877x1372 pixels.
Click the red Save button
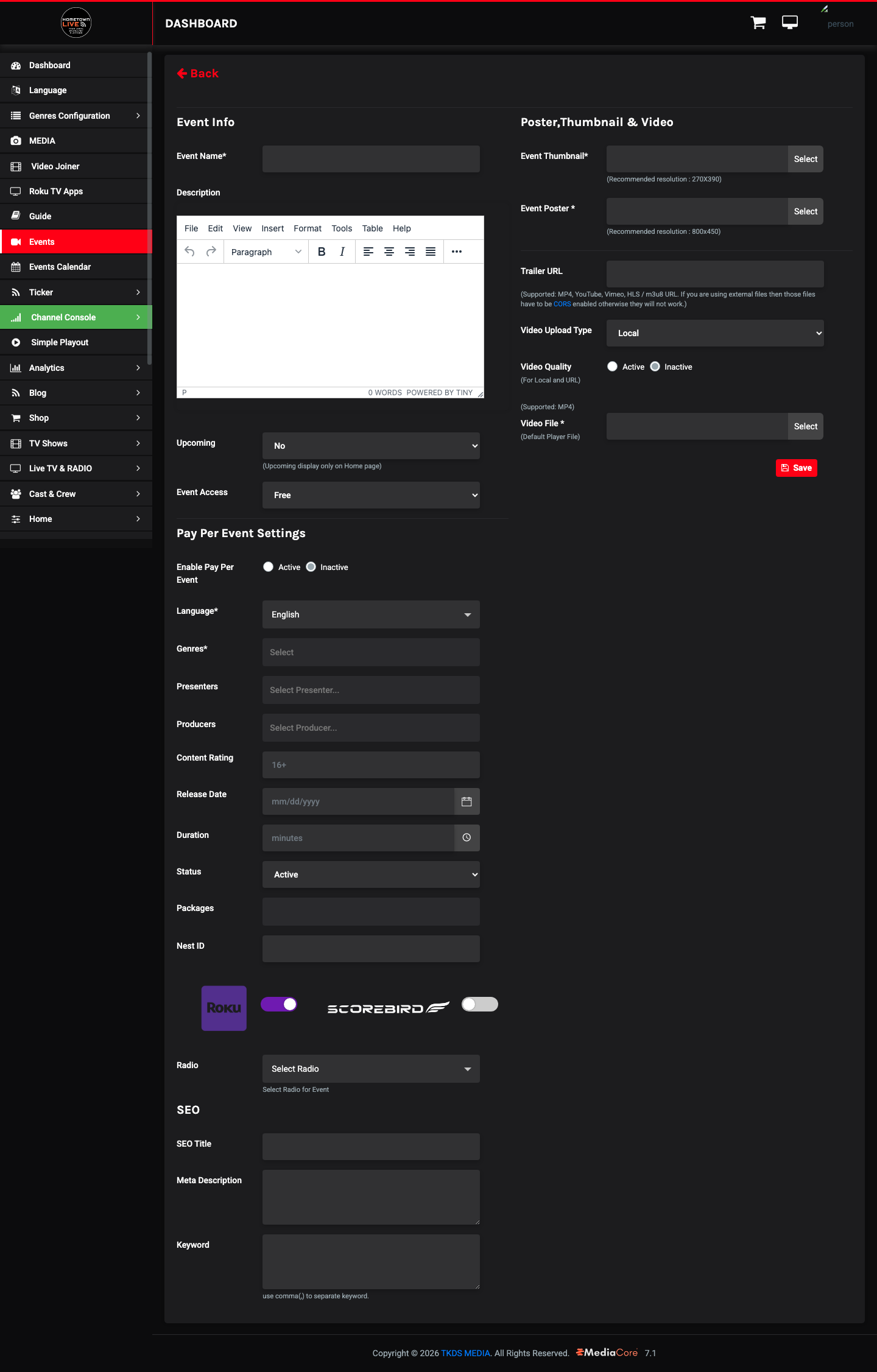[797, 468]
